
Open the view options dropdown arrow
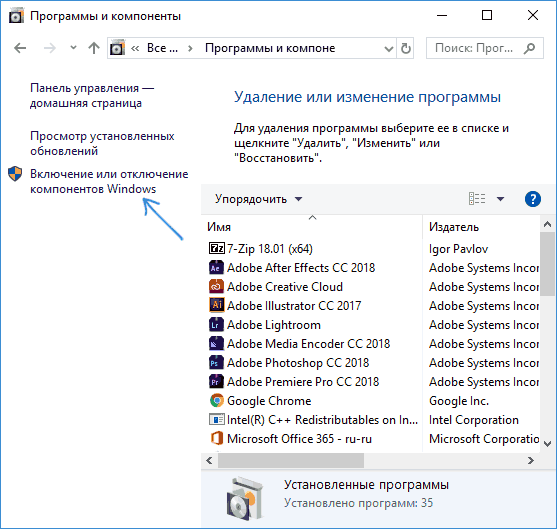pos(501,199)
